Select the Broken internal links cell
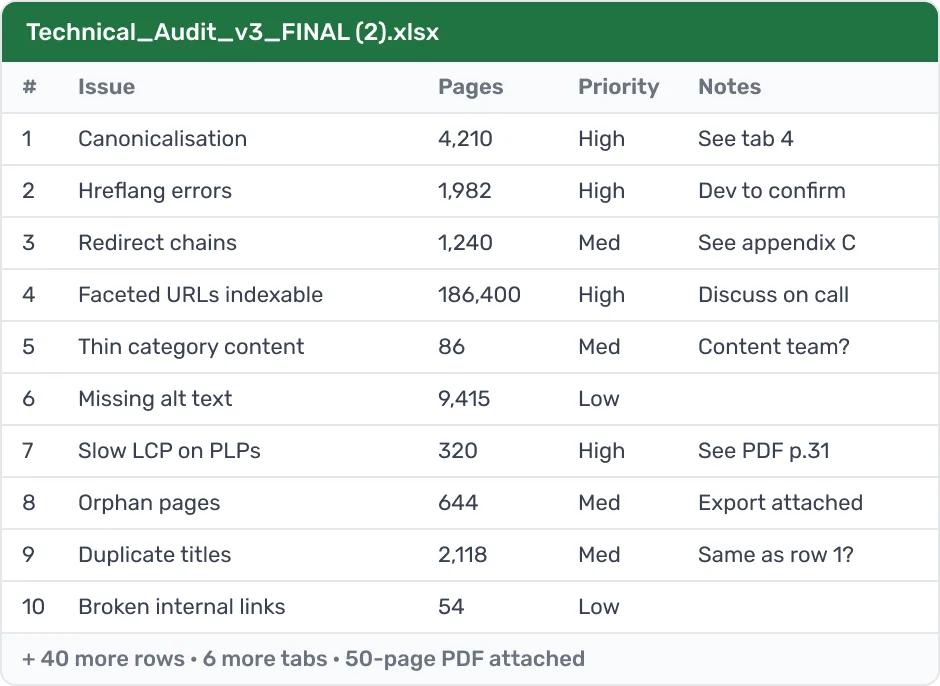This screenshot has width=940, height=686. [x=182, y=607]
